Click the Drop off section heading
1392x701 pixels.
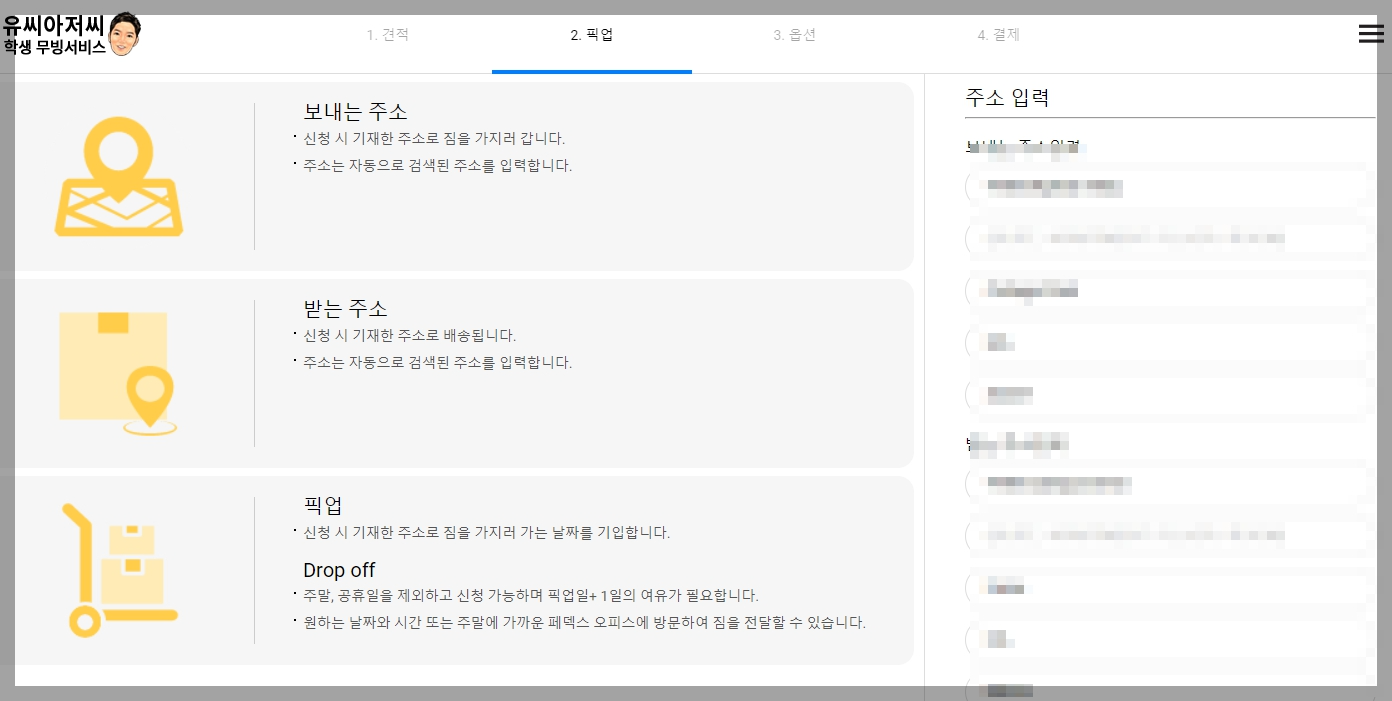pyautogui.click(x=338, y=570)
